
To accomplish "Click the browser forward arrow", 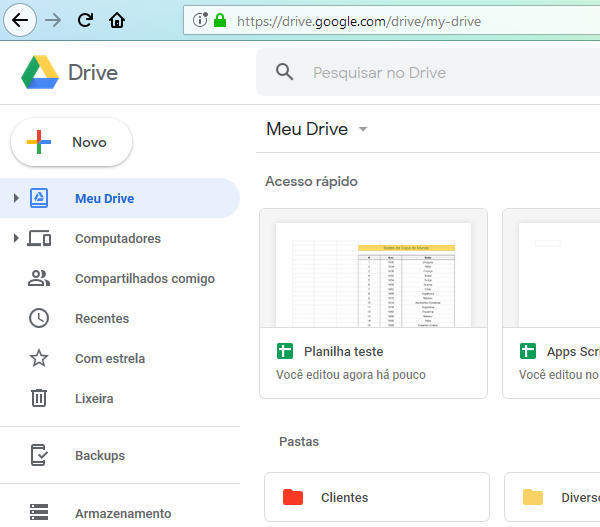I will coord(53,20).
